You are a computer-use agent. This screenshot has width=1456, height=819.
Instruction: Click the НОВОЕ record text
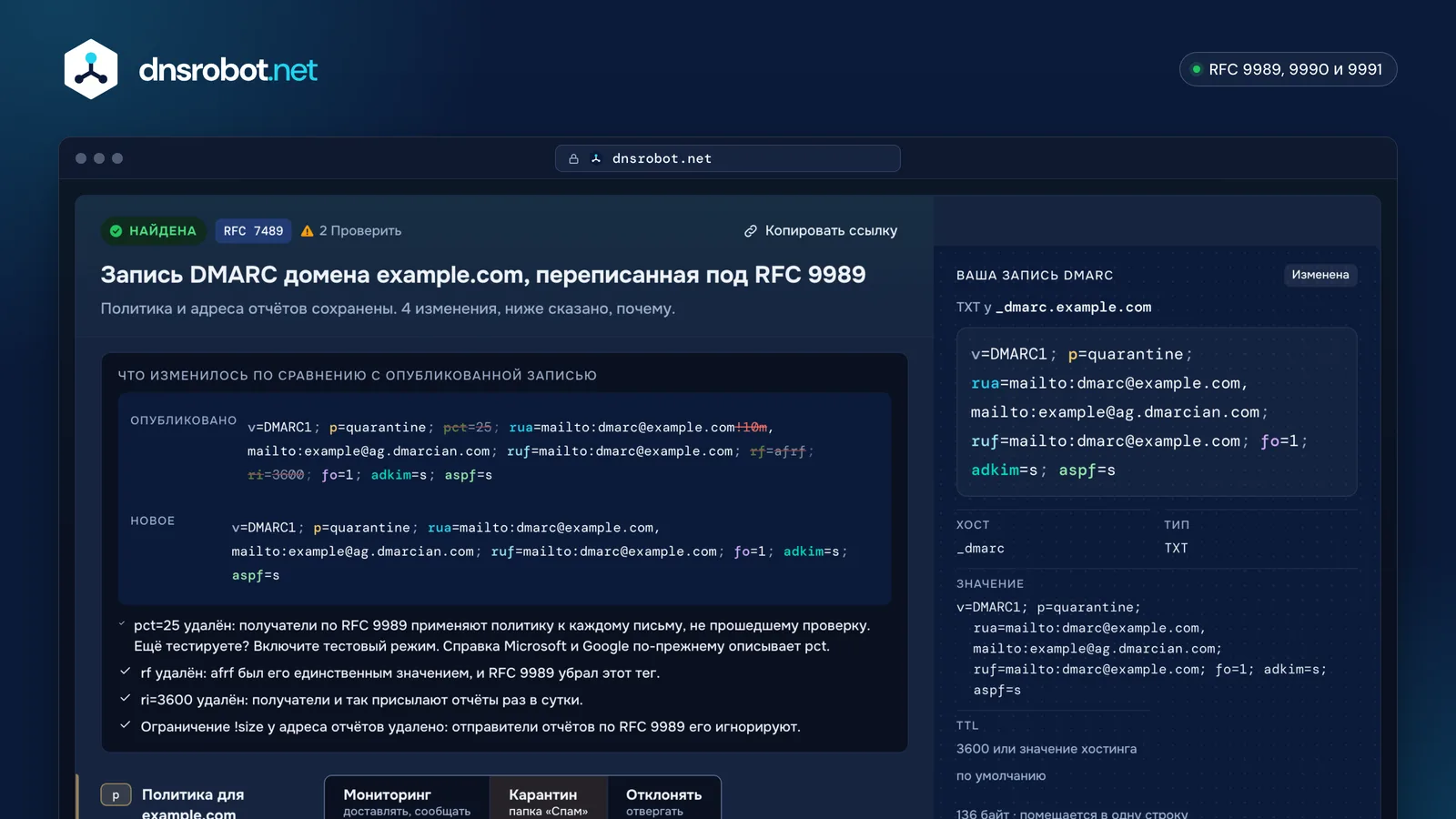(x=539, y=551)
